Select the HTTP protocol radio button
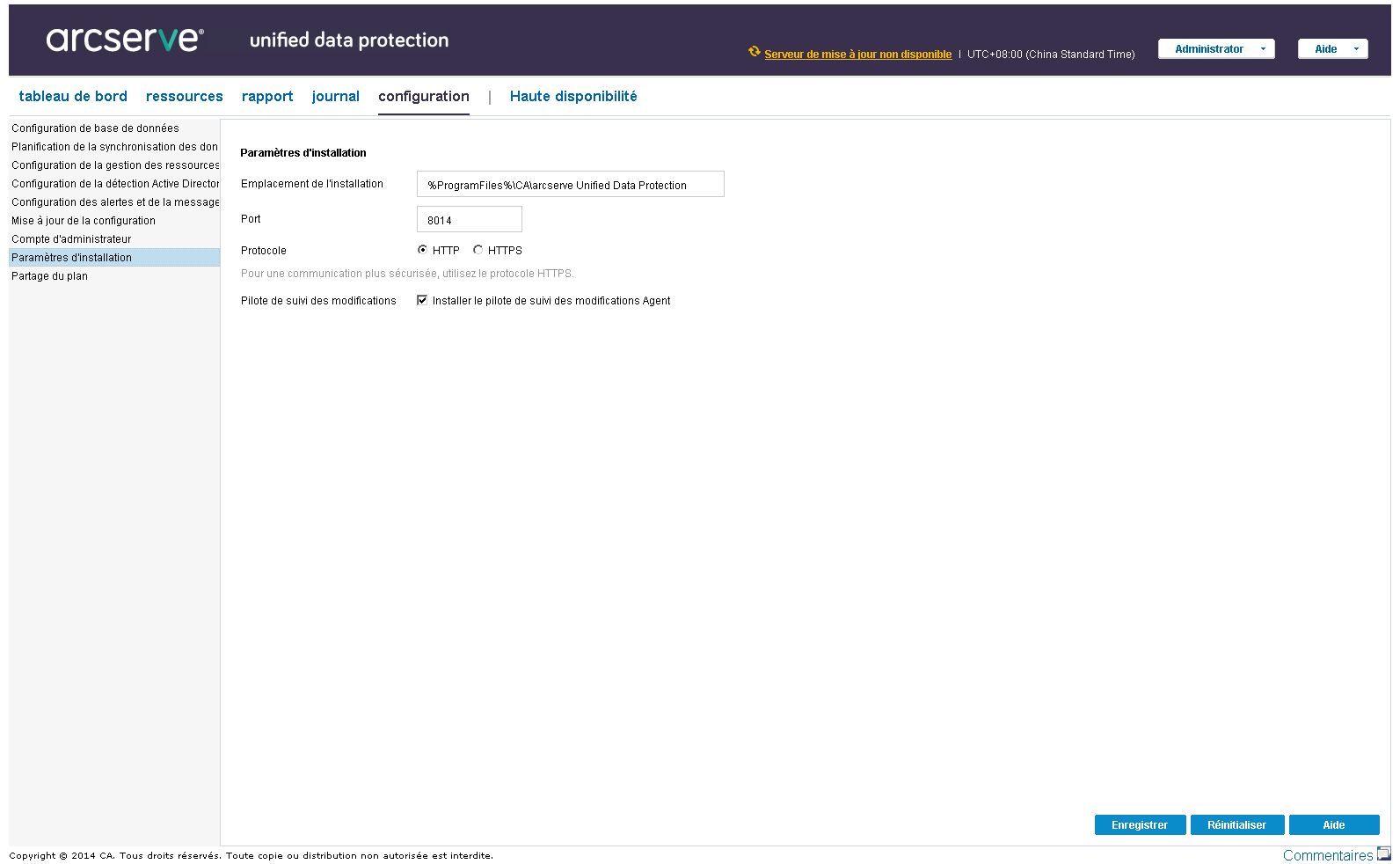Viewport: 1400px width, 864px height. coord(423,250)
